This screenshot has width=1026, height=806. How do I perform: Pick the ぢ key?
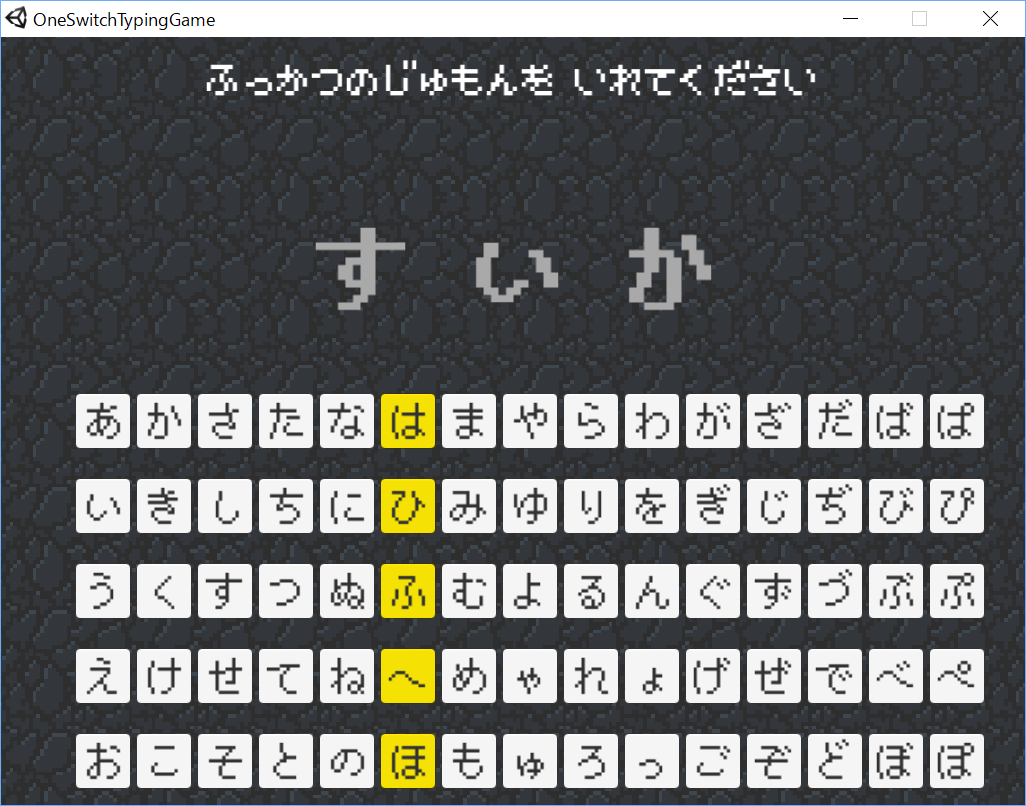coord(835,506)
